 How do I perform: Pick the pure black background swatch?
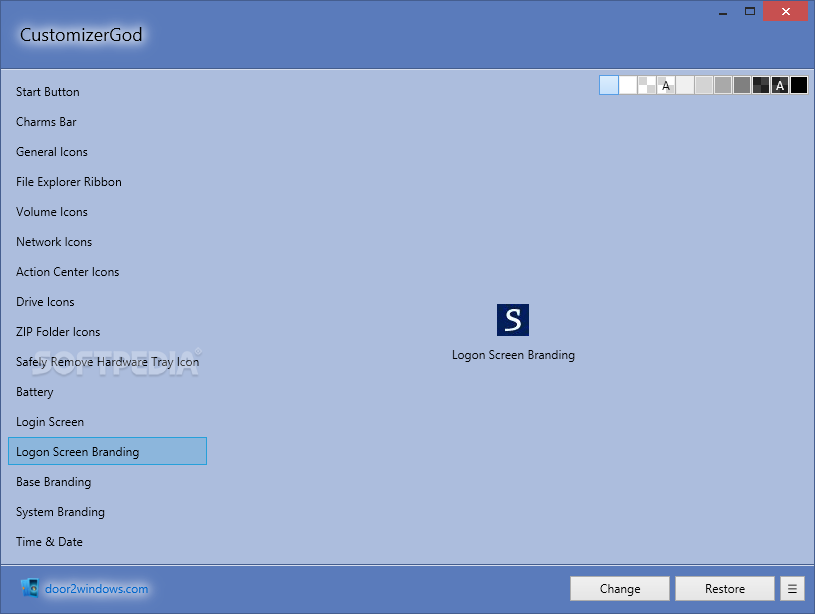point(799,85)
